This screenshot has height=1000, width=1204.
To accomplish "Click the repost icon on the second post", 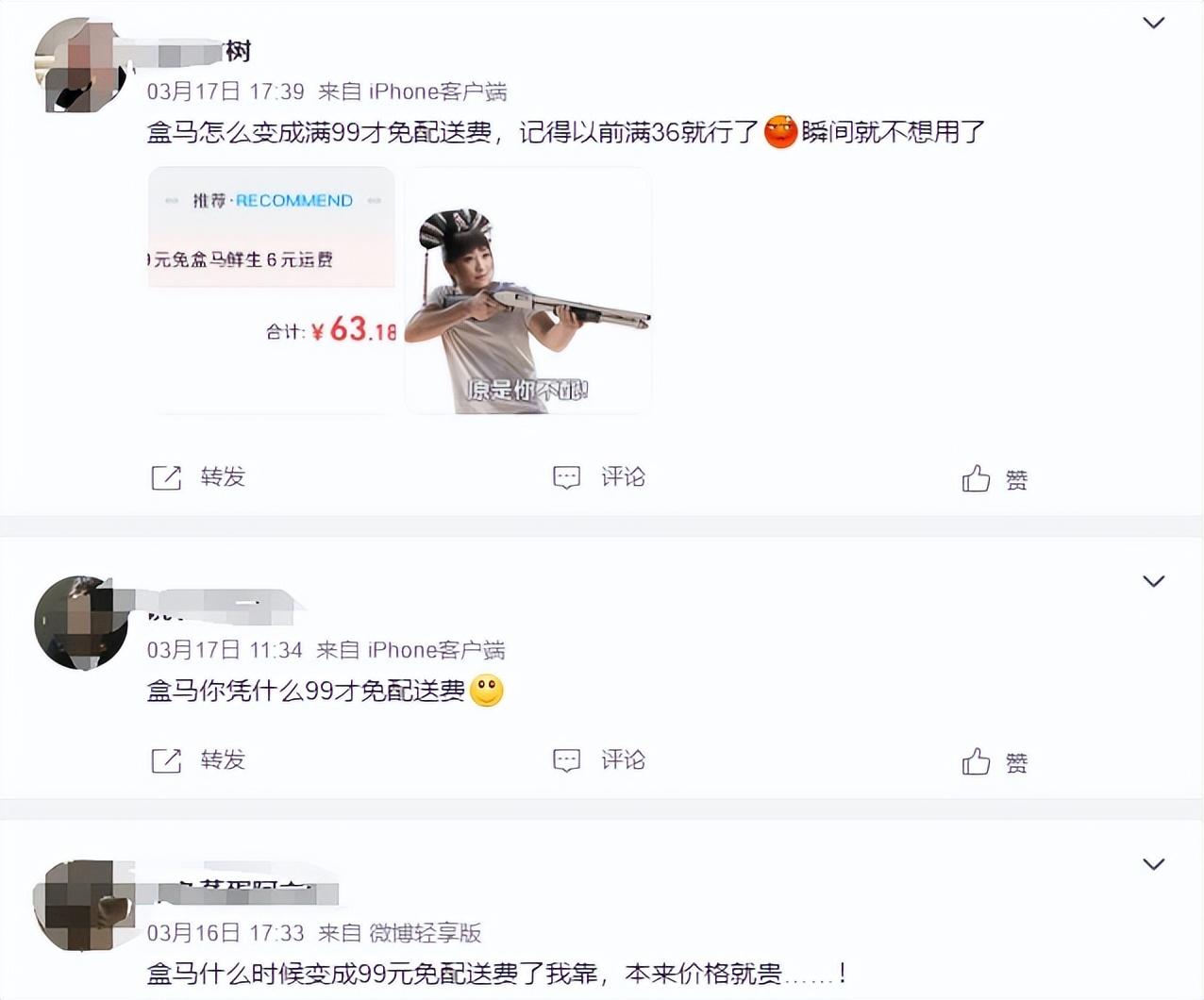I will point(166,760).
